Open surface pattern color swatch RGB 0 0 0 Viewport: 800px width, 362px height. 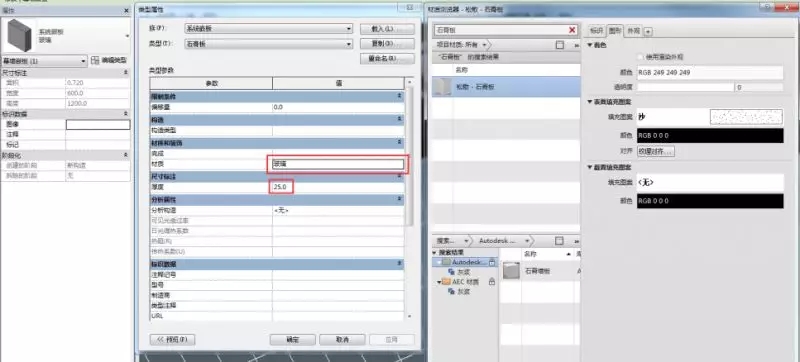pyautogui.click(x=710, y=136)
